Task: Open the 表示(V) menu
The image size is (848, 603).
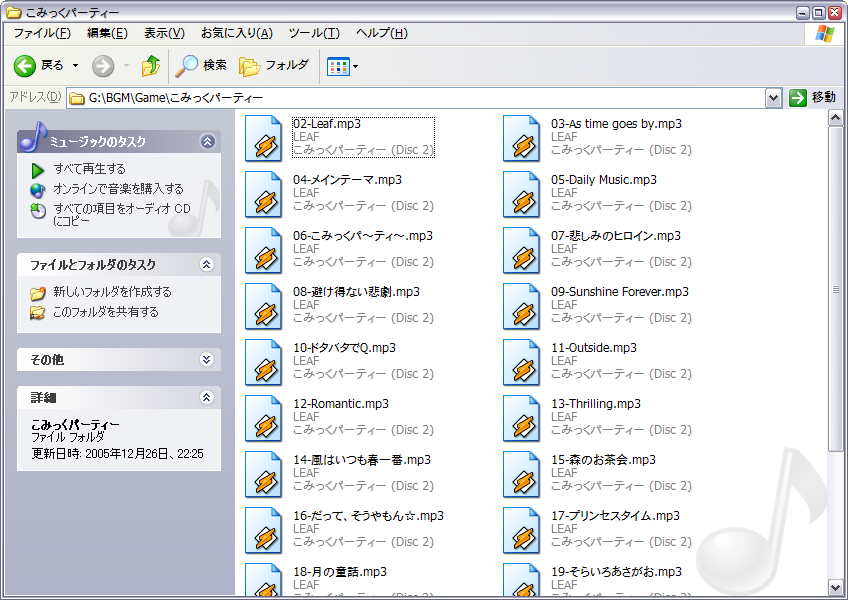Action: pos(164,34)
